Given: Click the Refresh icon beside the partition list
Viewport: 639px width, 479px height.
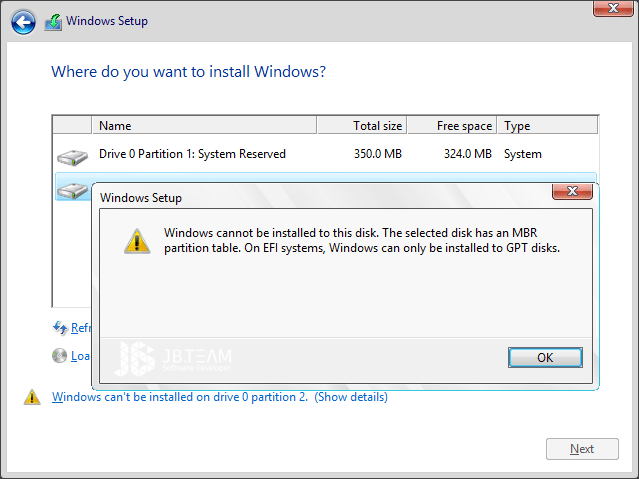Looking at the screenshot, I should tap(60, 328).
